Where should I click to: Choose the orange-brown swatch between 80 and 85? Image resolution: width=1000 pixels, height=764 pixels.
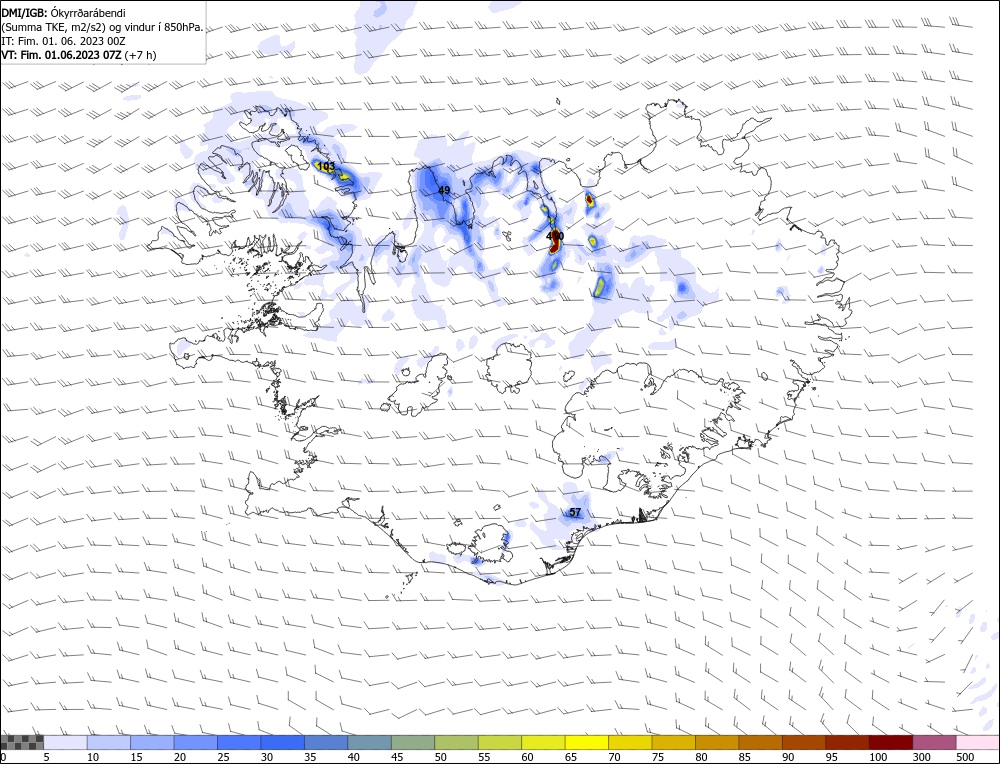click(717, 742)
